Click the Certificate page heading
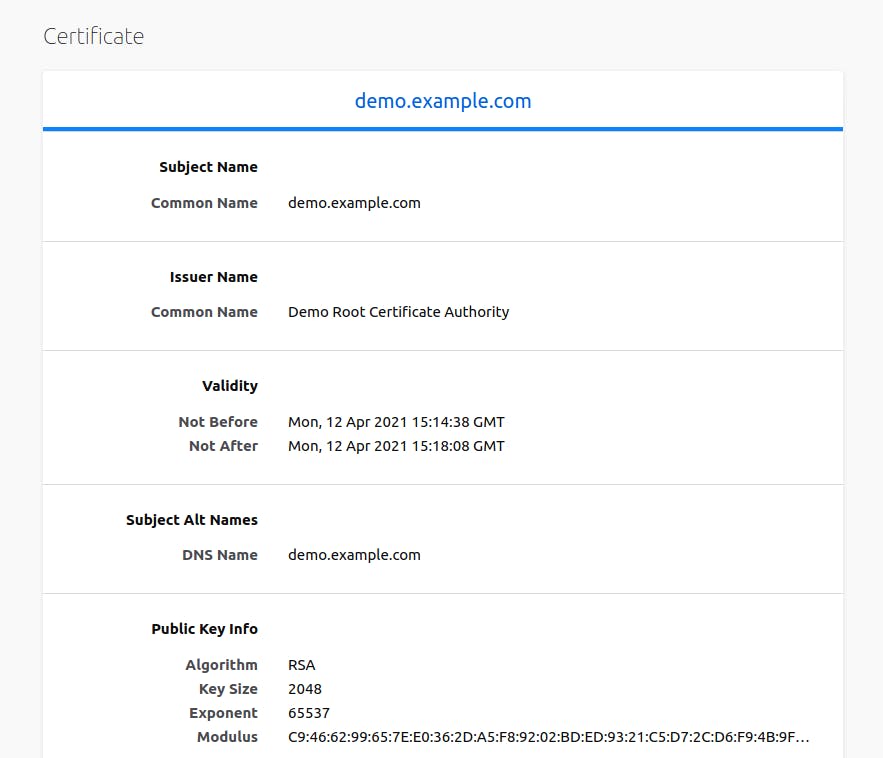The width and height of the screenshot is (883, 758). coord(94,37)
